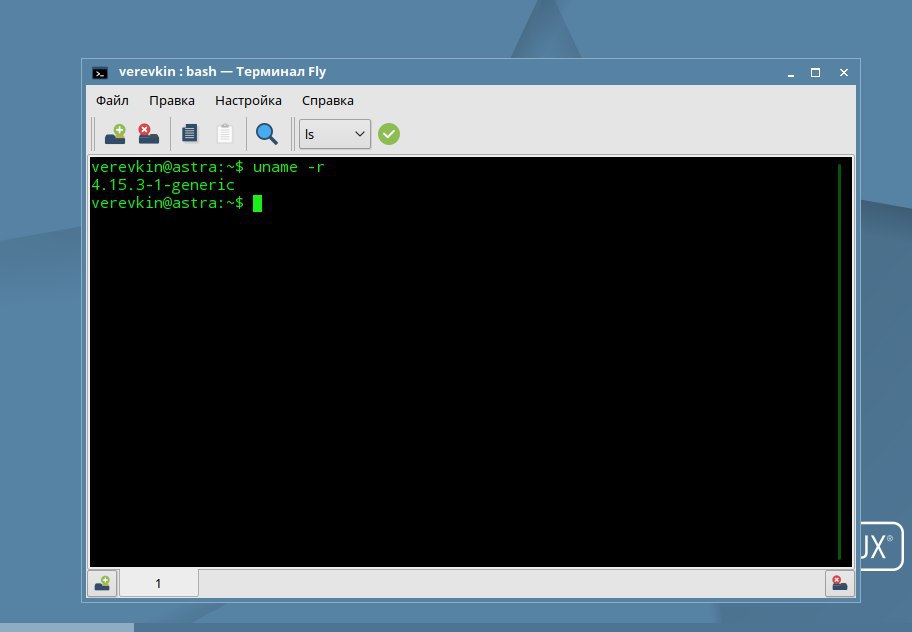Switch to terminal tab 1

(x=158, y=583)
